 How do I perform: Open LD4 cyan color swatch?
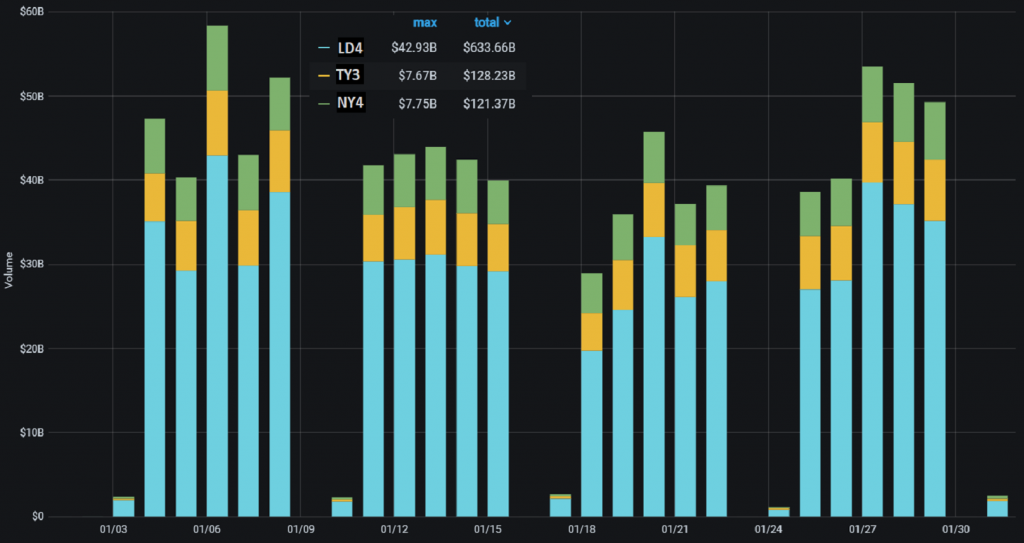point(323,48)
